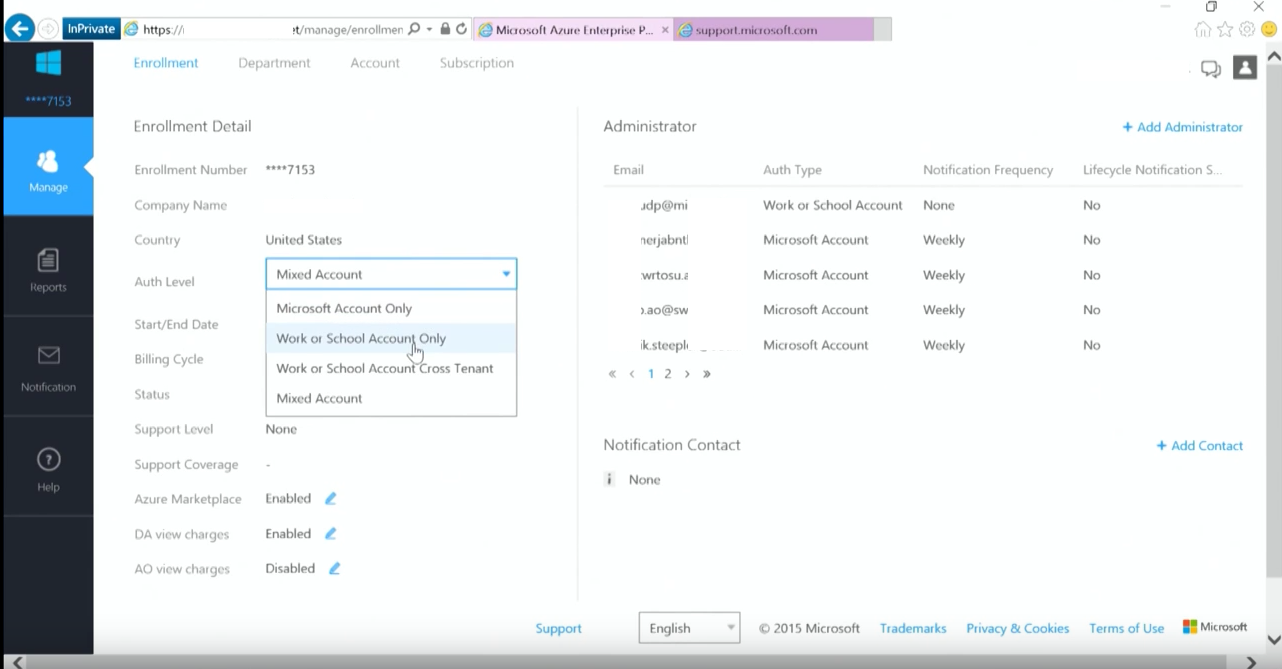Select Microsoft Account Only option
1282x669 pixels.
(x=391, y=308)
